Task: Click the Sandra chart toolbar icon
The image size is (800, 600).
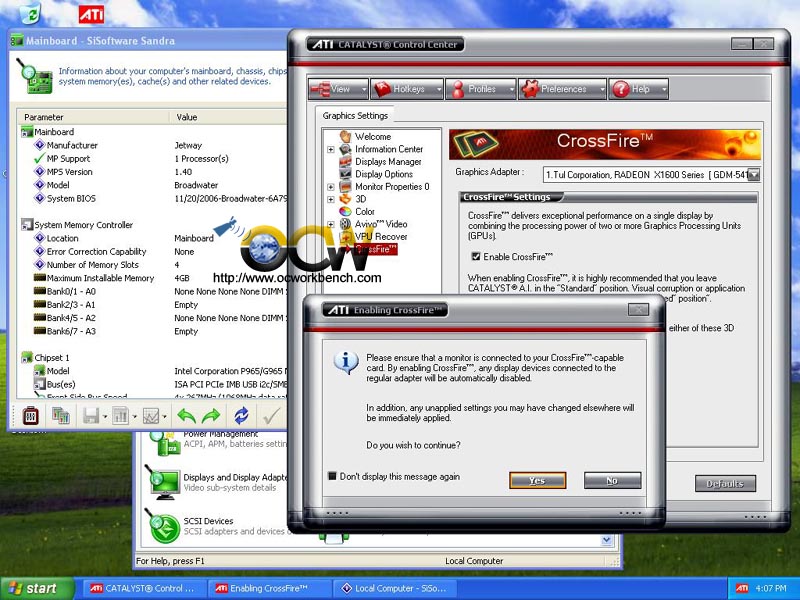Action: coord(151,416)
